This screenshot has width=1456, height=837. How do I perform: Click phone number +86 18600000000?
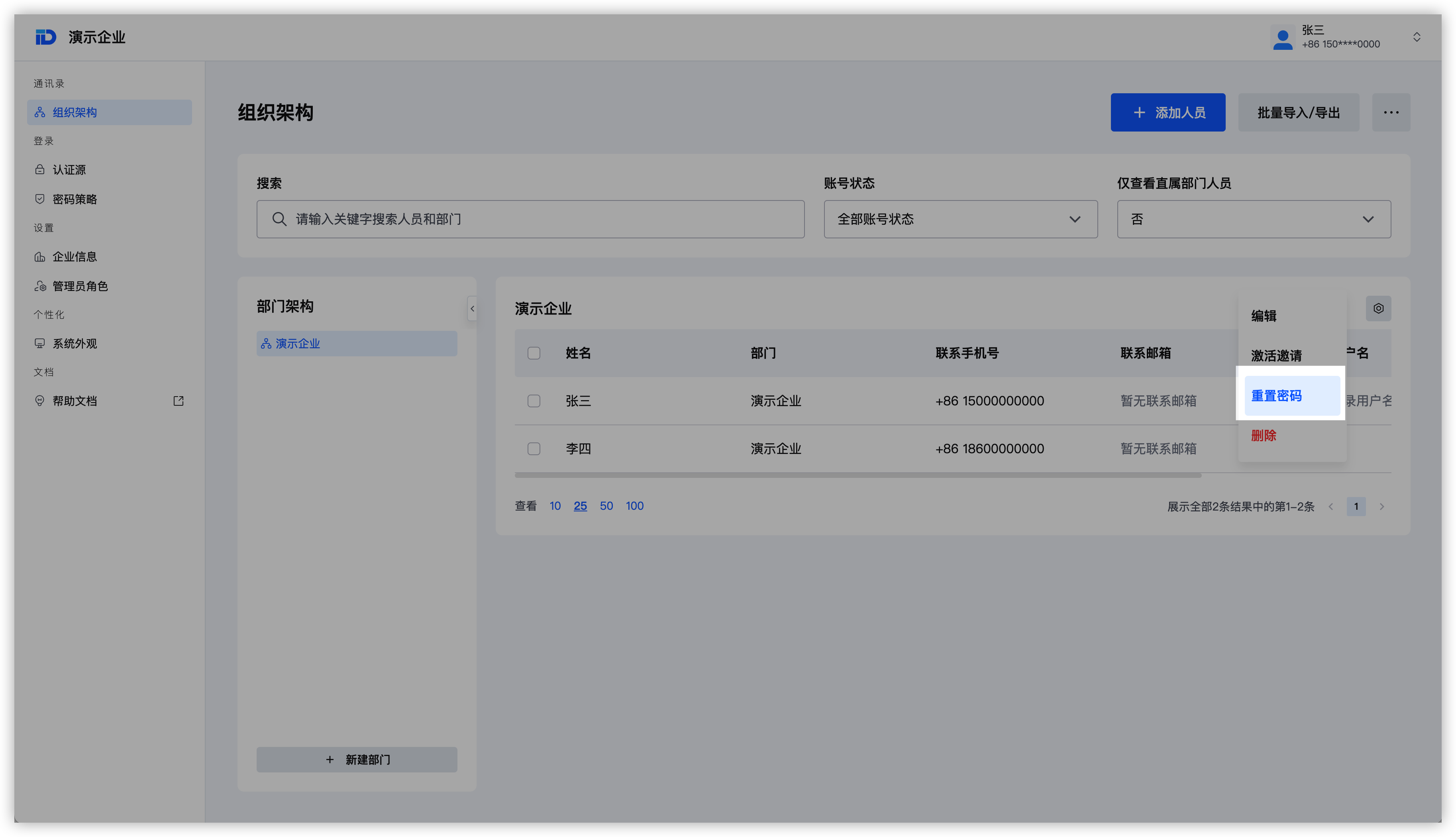click(x=989, y=448)
